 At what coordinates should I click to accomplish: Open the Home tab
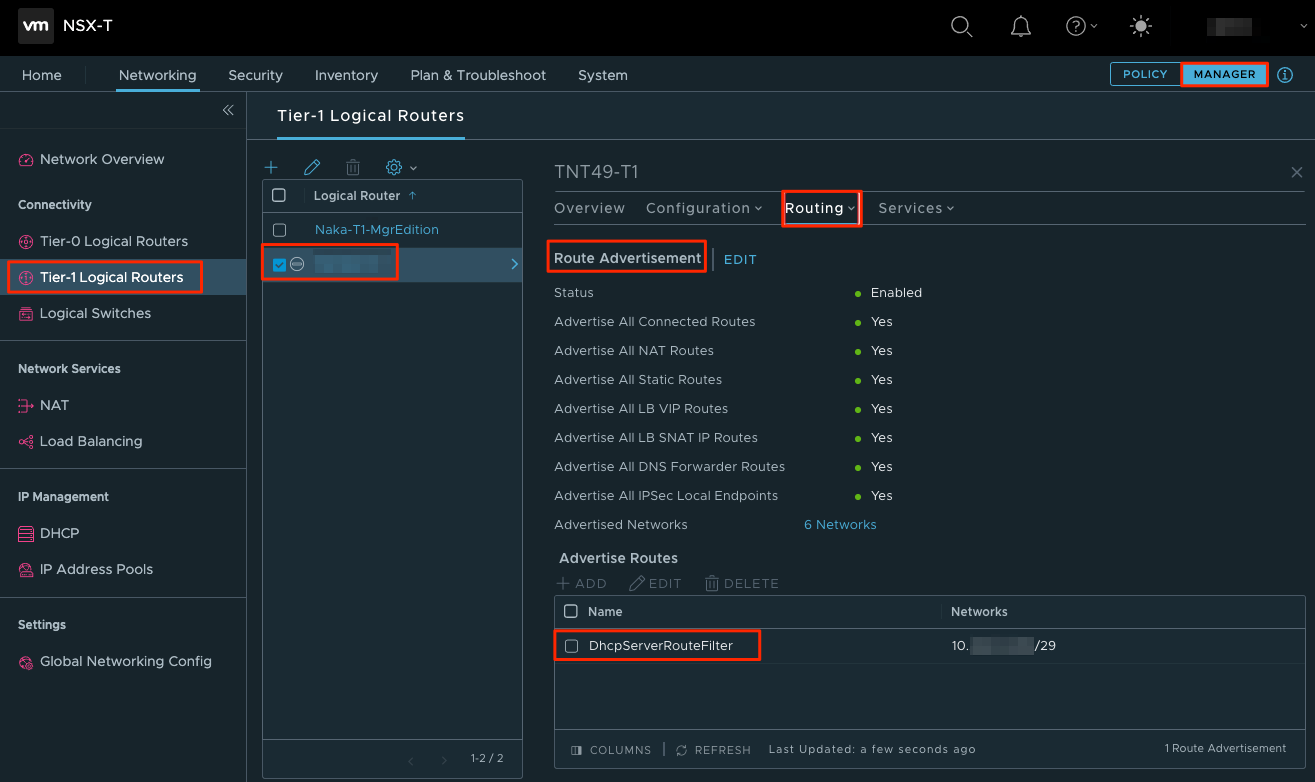tap(42, 75)
